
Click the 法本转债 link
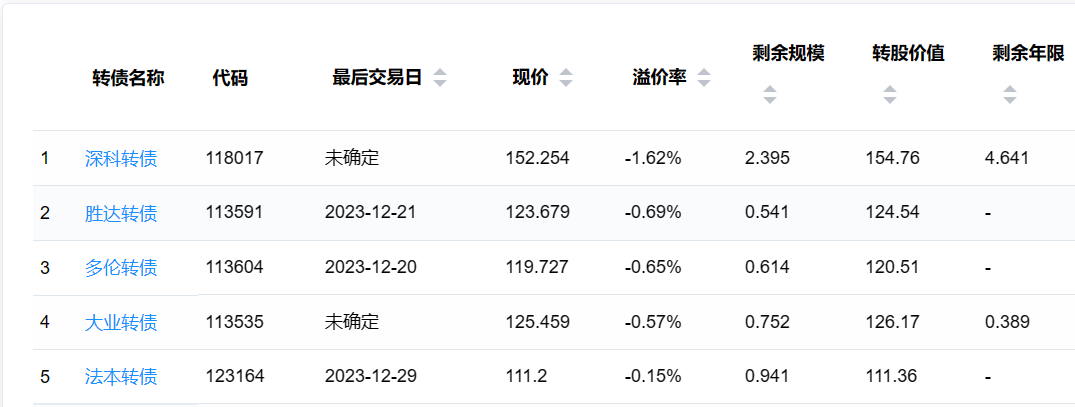pos(121,377)
